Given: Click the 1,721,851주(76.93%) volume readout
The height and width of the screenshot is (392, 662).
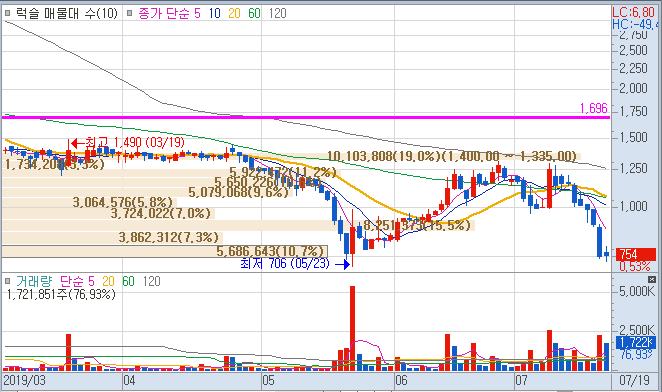Looking at the screenshot, I should [62, 294].
